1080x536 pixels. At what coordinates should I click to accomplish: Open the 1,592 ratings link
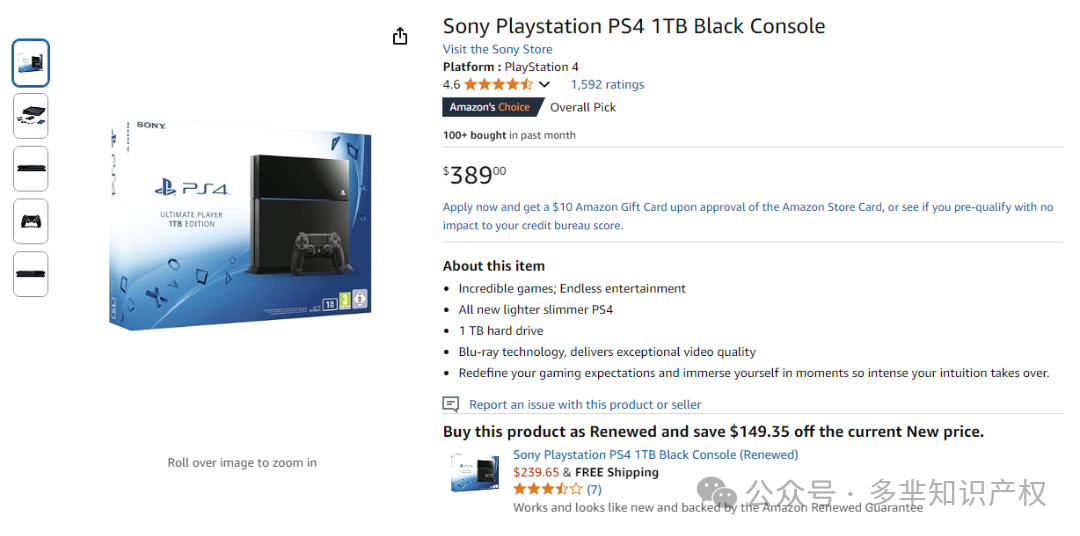tap(608, 85)
